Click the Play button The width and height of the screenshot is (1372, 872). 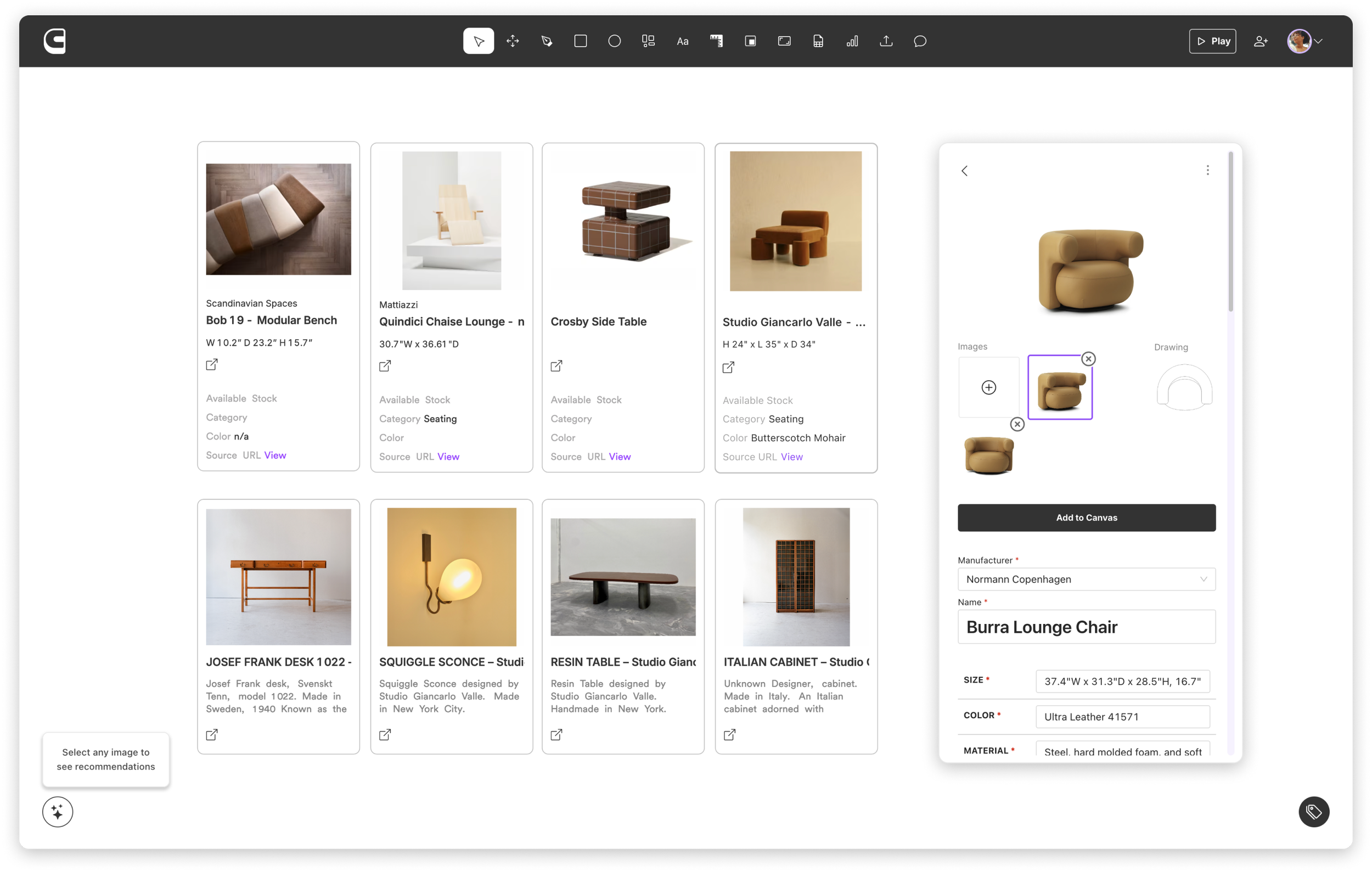[1212, 41]
